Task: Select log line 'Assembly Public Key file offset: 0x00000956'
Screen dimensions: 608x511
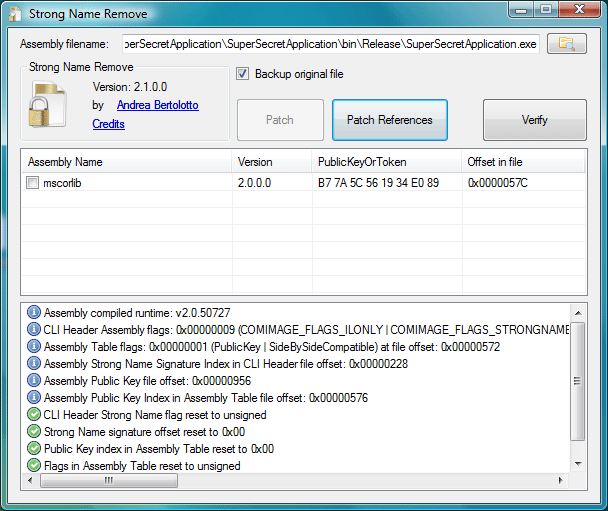Action: point(147,381)
